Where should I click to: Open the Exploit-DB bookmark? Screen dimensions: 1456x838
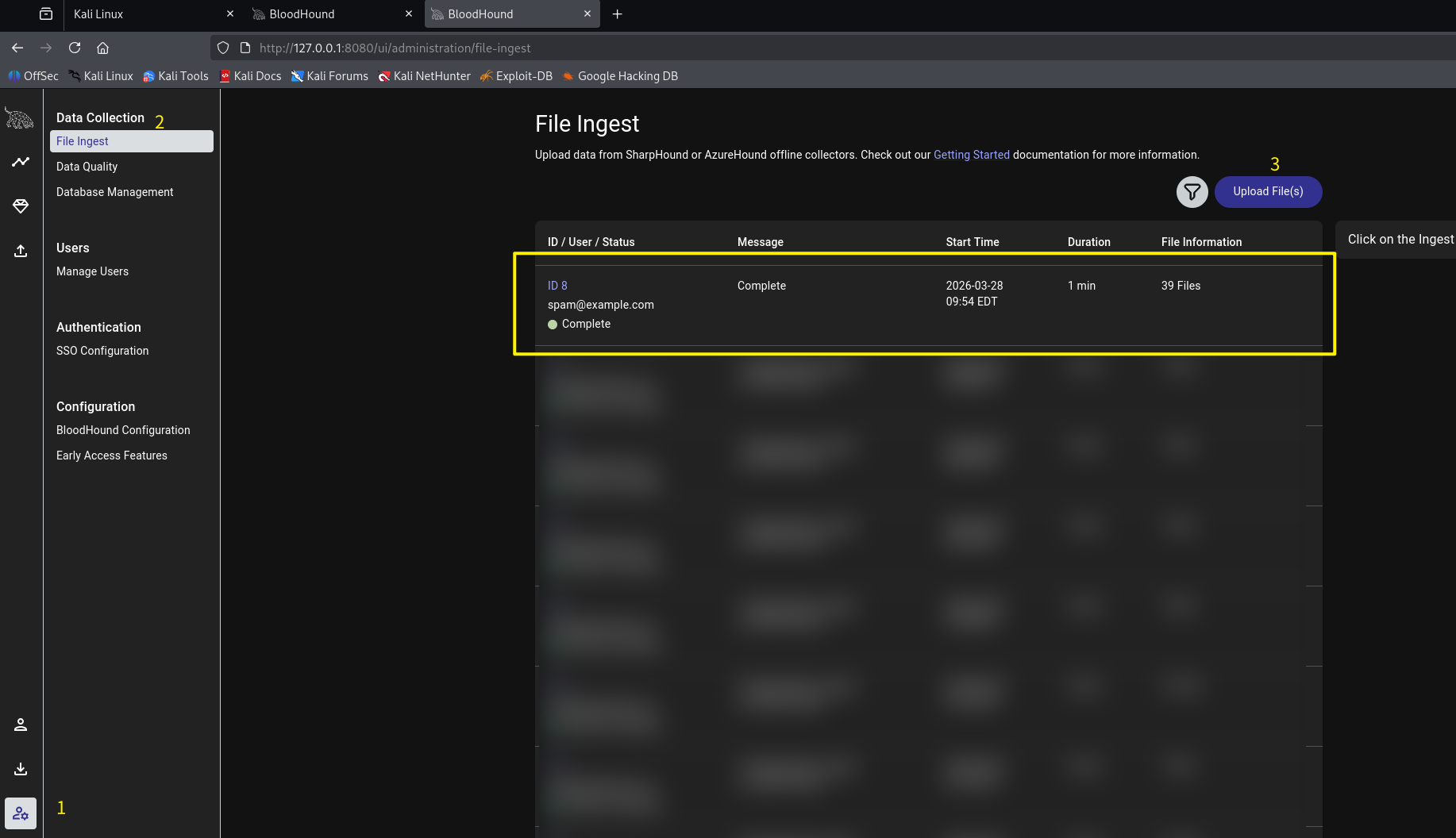pos(516,76)
